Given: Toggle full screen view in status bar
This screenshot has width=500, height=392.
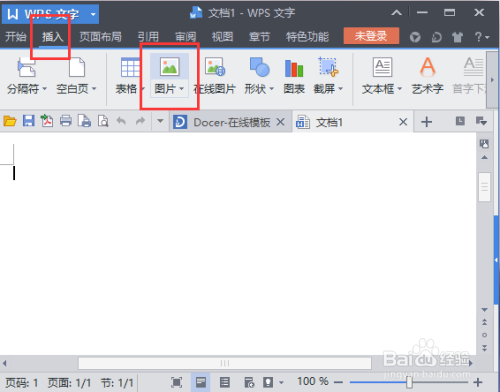Looking at the screenshot, I should (x=176, y=382).
